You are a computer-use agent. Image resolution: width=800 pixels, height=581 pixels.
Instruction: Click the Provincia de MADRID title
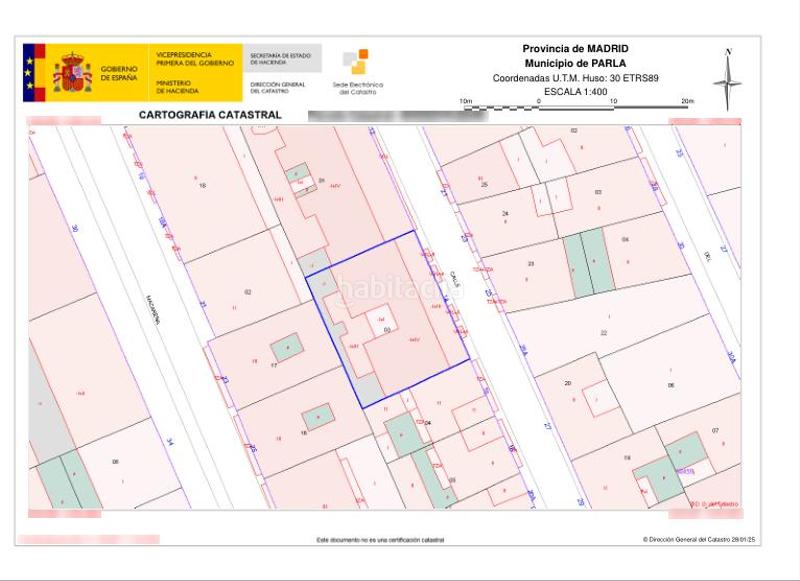[x=575, y=49]
